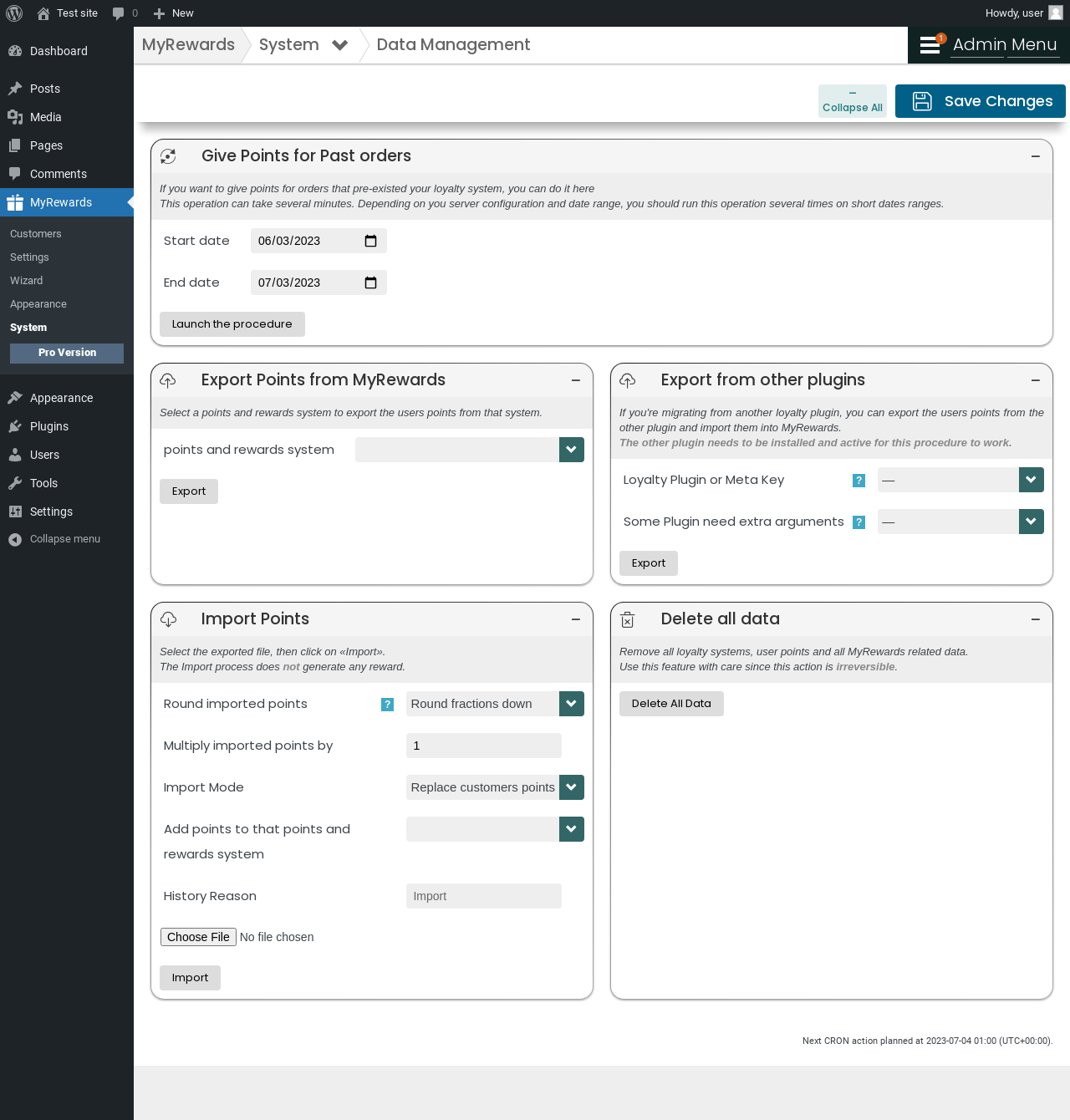Open the Admin Menu hamburger icon
The image size is (1070, 1120).
coord(930,45)
